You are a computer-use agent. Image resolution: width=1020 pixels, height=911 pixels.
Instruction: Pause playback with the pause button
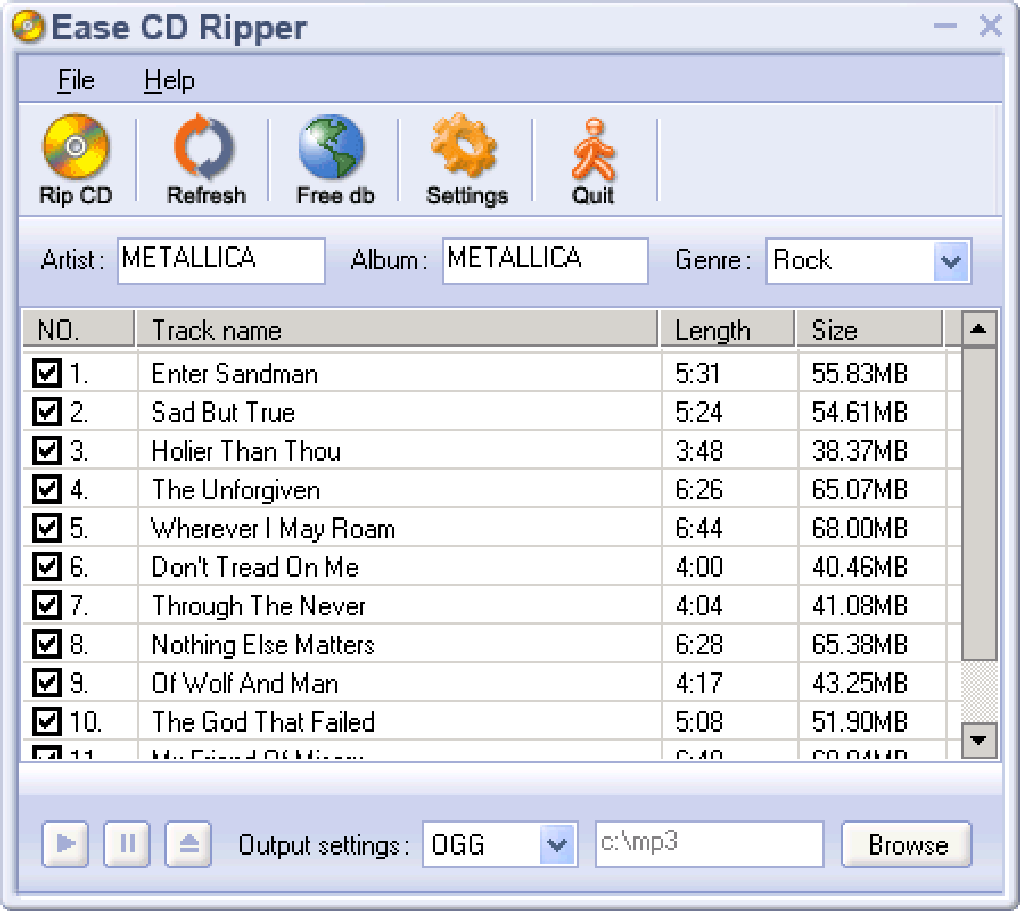click(x=127, y=844)
